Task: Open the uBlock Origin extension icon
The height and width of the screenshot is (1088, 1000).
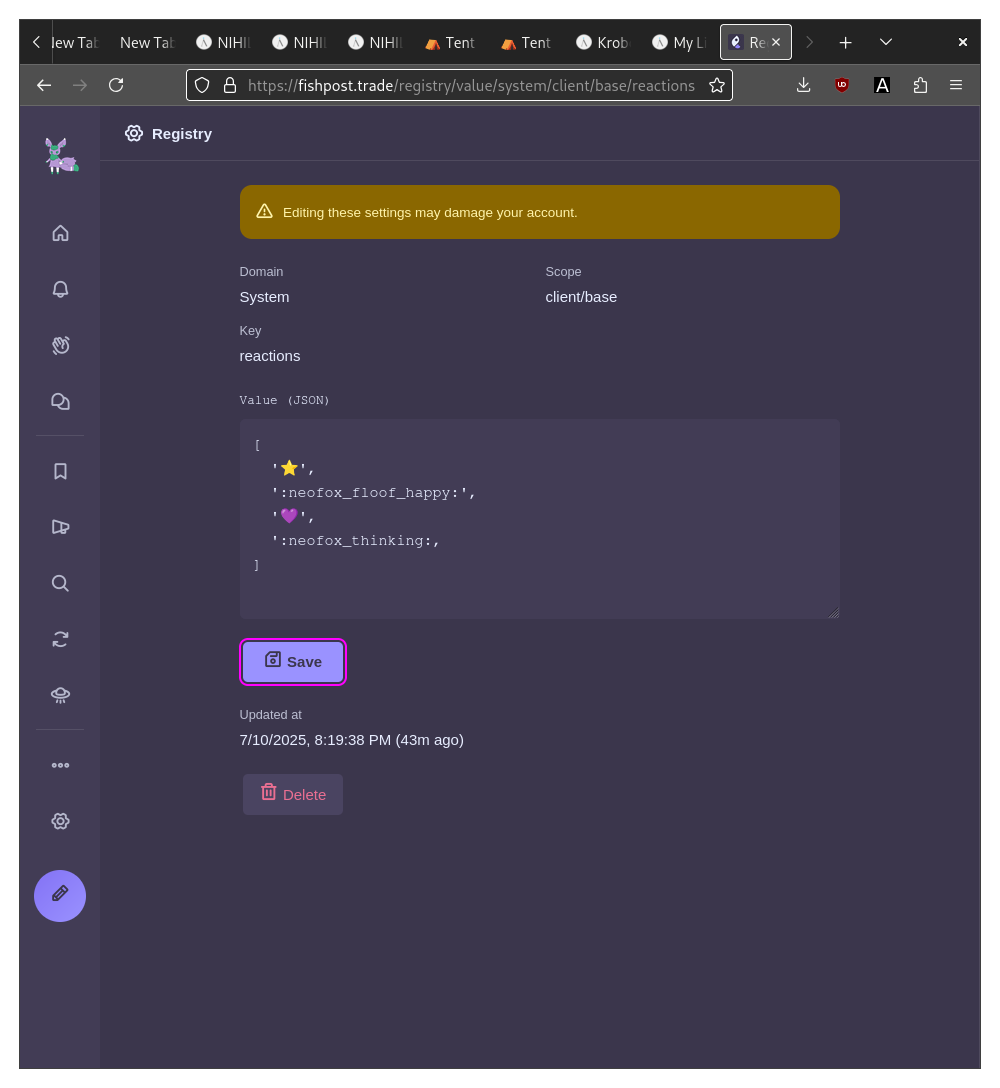Action: coord(842,85)
